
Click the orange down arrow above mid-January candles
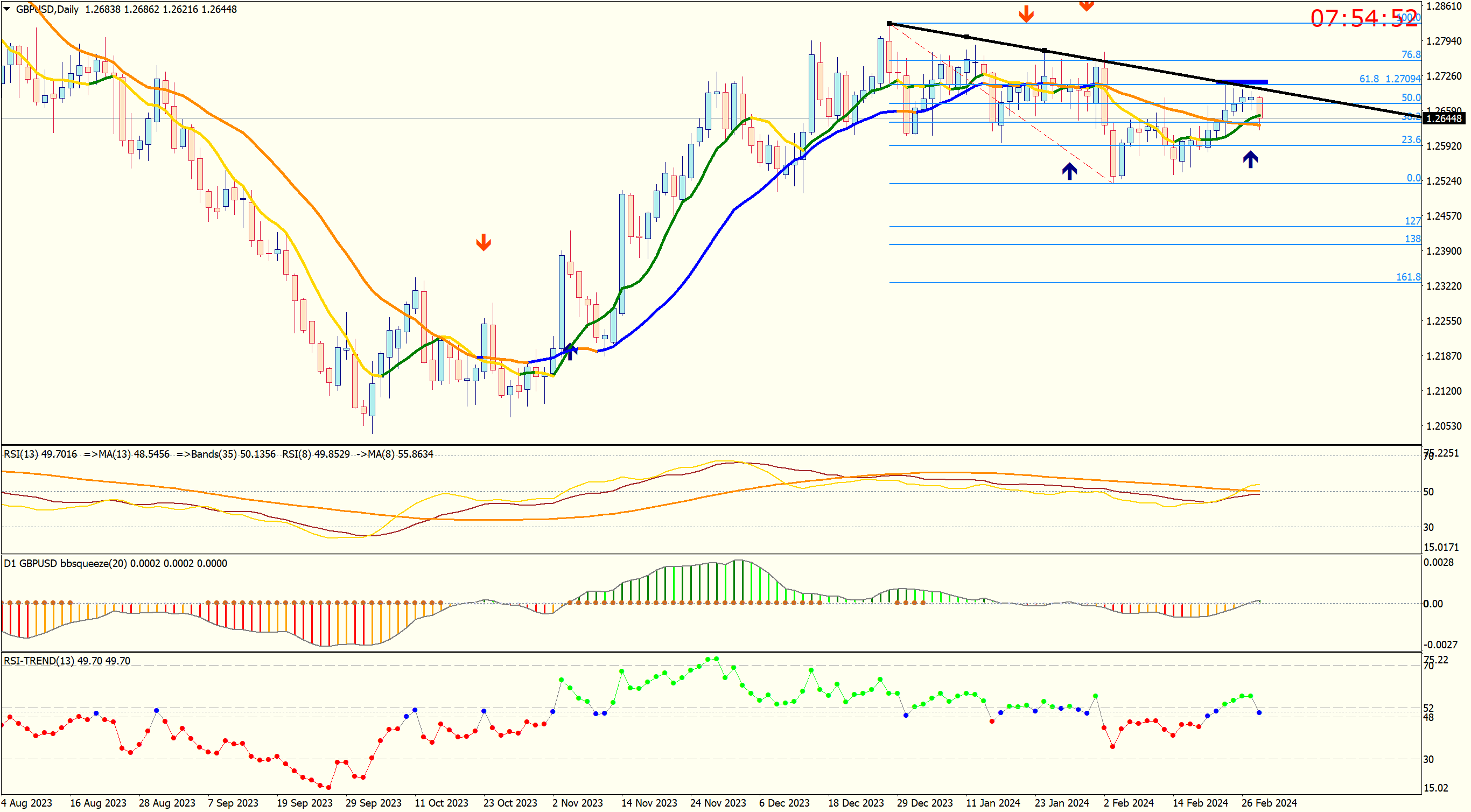coord(1026,15)
